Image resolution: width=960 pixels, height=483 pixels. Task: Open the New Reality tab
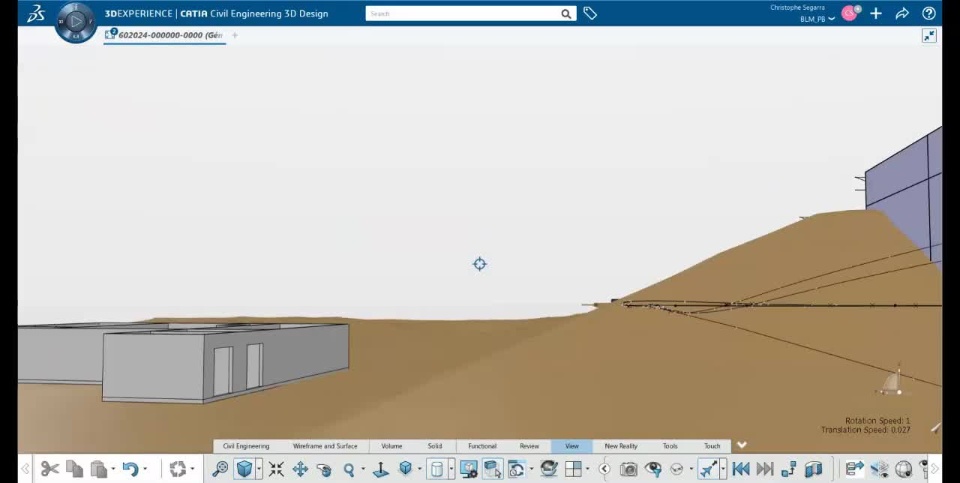click(x=621, y=446)
